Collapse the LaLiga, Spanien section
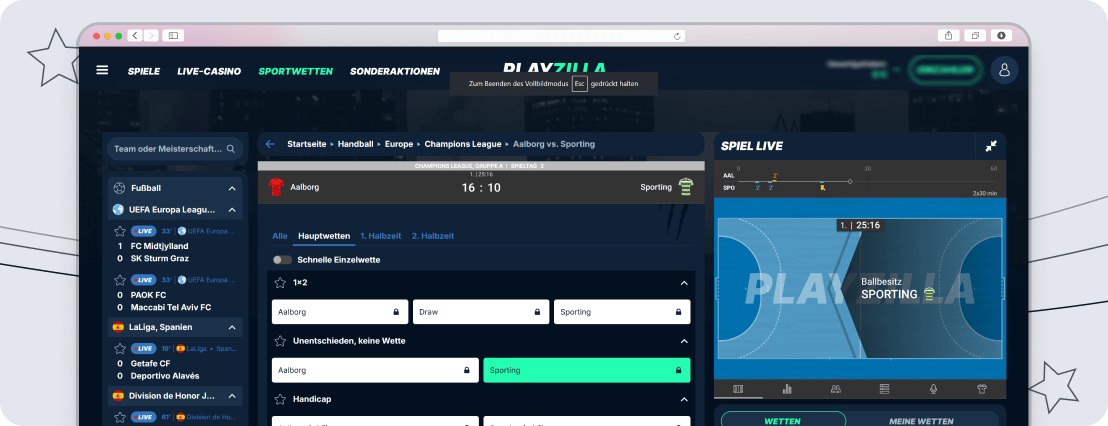The height and width of the screenshot is (426, 1108). click(232, 327)
